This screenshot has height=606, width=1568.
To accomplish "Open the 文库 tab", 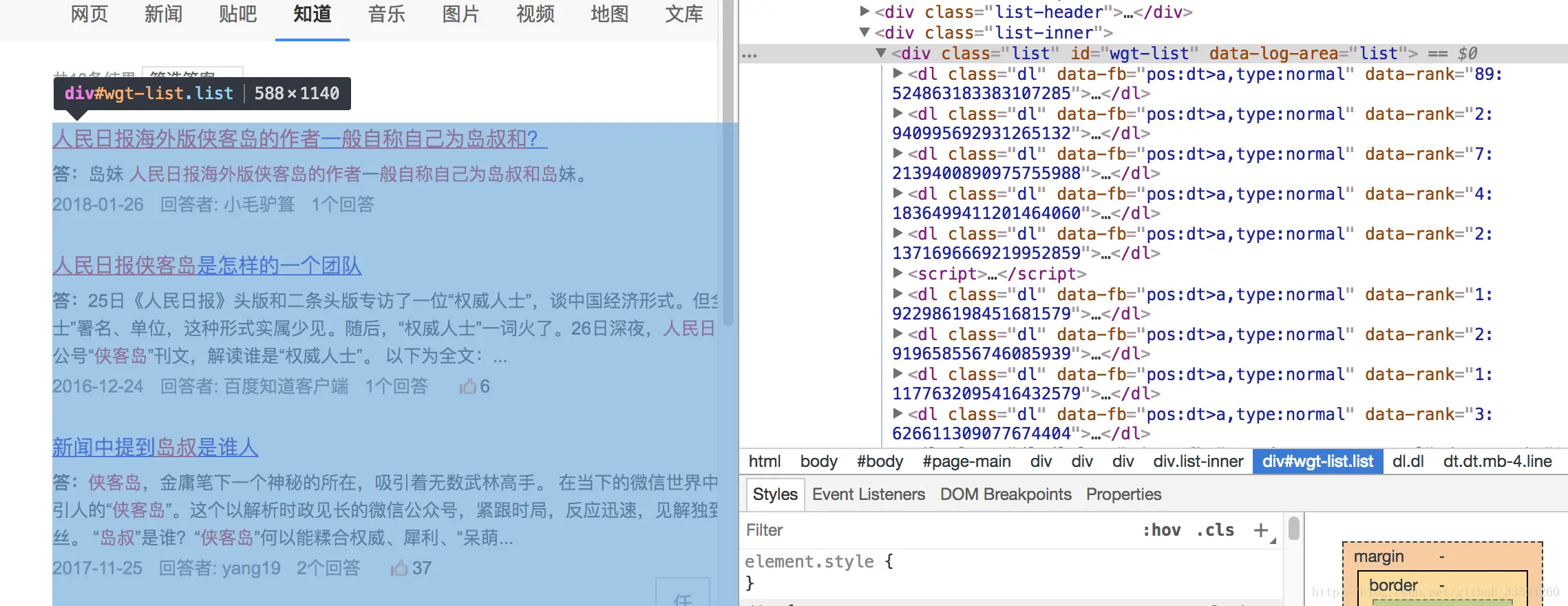I will pyautogui.click(x=684, y=14).
